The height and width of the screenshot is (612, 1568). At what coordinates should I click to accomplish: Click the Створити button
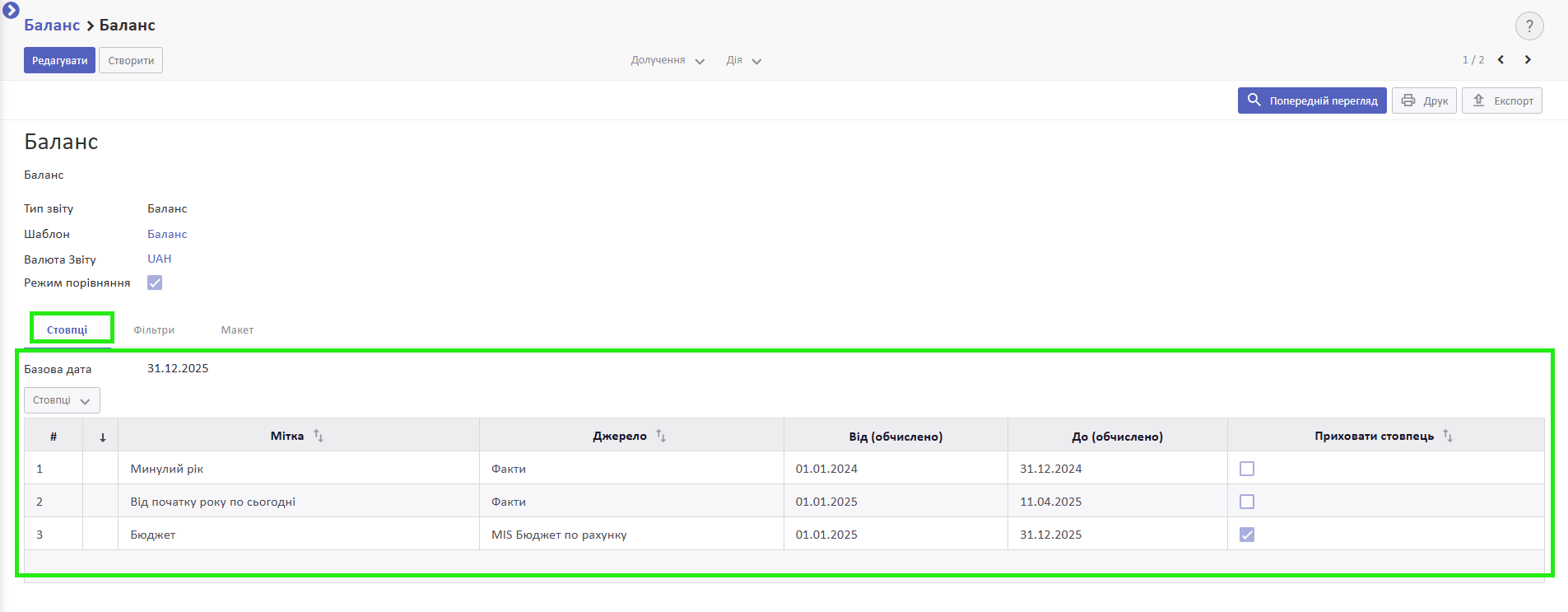tap(131, 60)
